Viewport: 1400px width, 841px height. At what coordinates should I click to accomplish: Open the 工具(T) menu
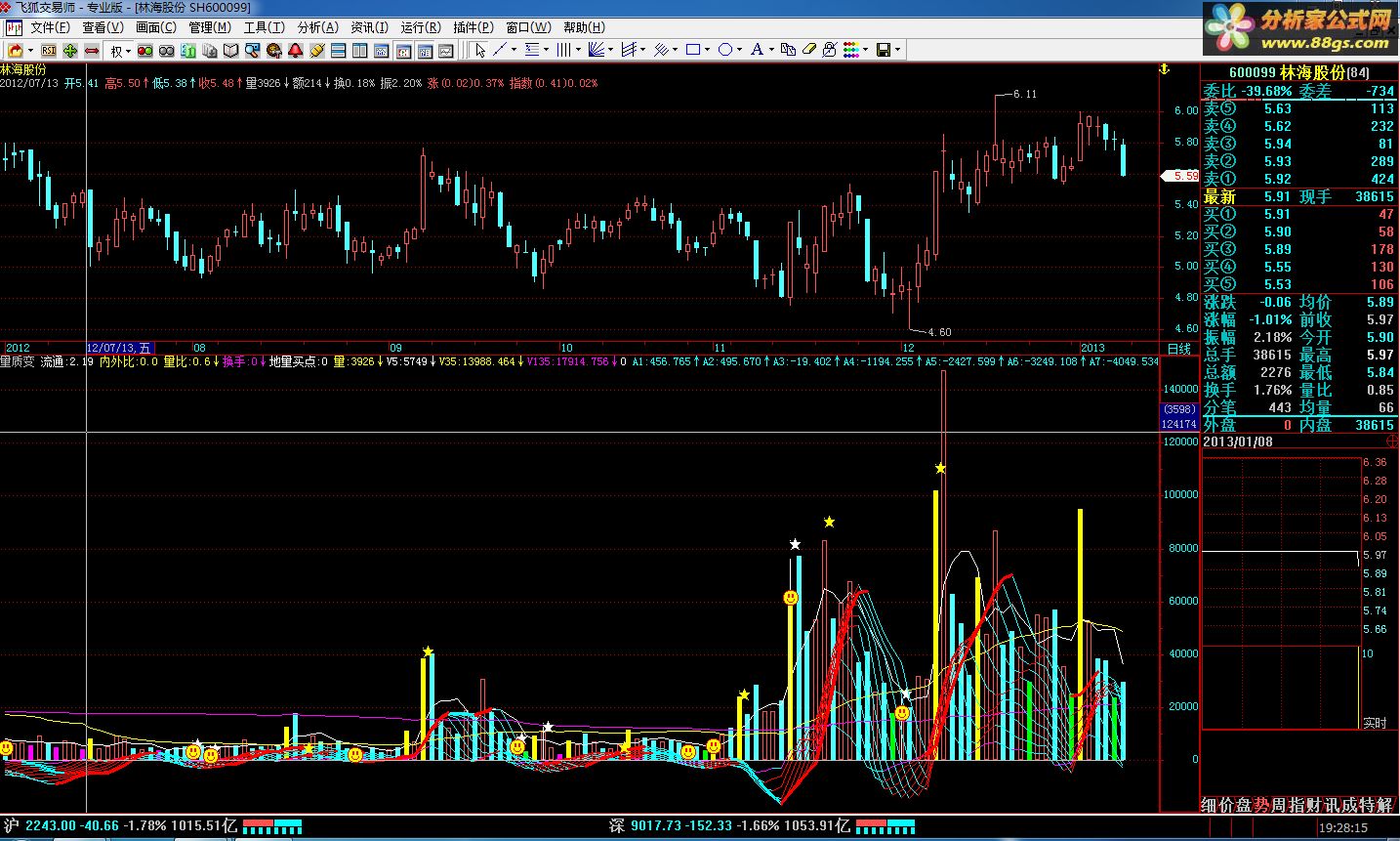point(264,27)
